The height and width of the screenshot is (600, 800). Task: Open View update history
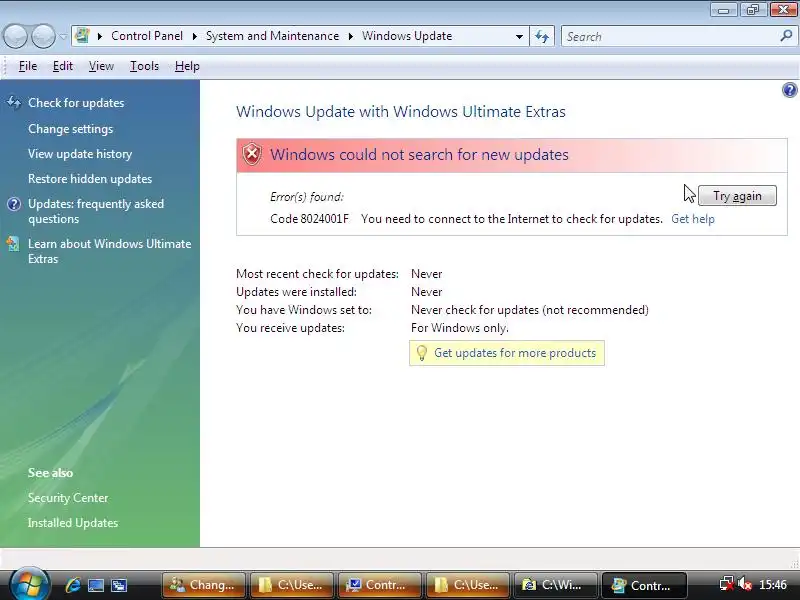pos(80,154)
